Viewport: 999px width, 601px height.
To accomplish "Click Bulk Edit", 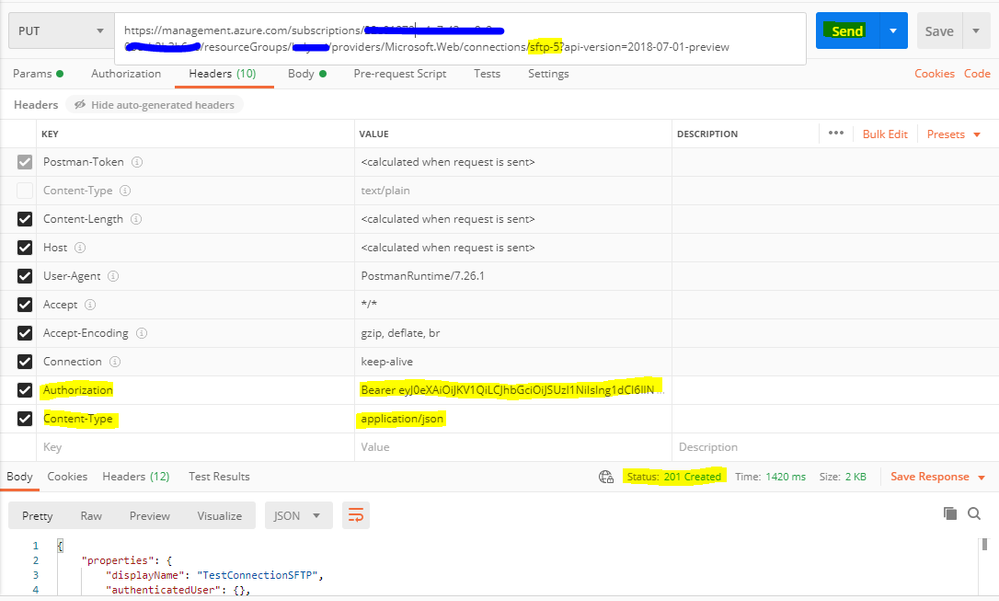I will coord(885,134).
